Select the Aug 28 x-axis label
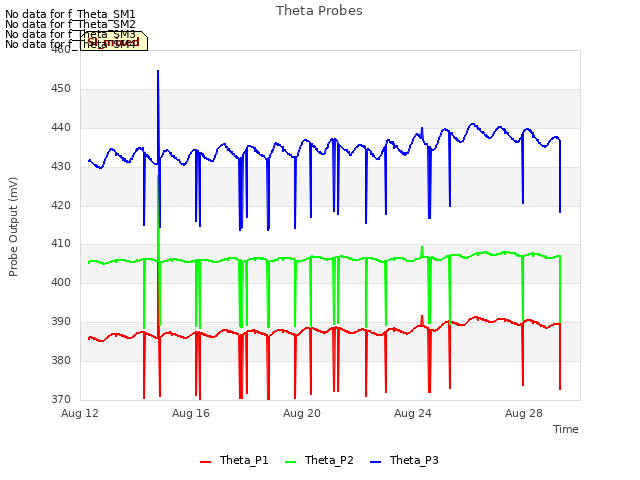640x480 pixels. [524, 413]
